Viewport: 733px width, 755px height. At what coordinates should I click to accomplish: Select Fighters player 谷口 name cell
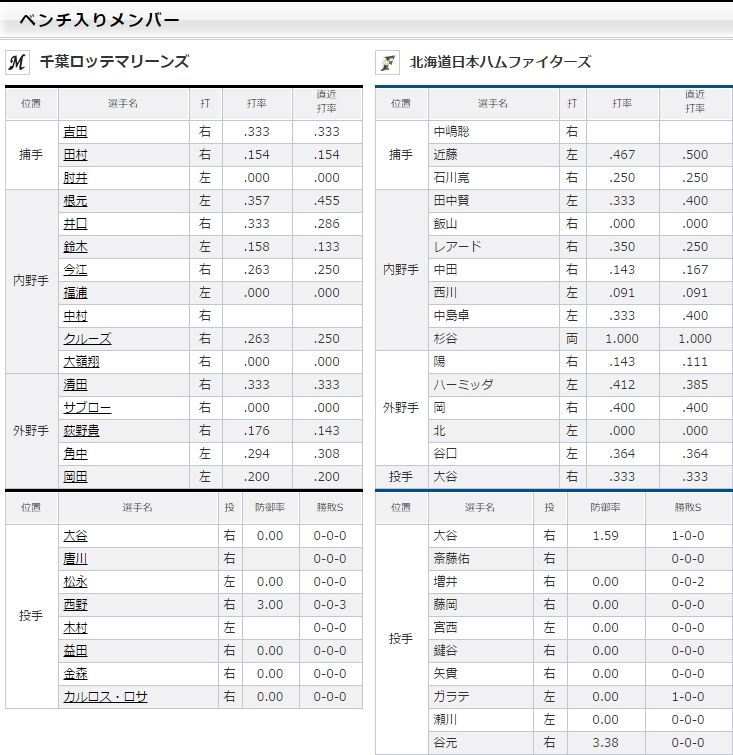coord(494,454)
